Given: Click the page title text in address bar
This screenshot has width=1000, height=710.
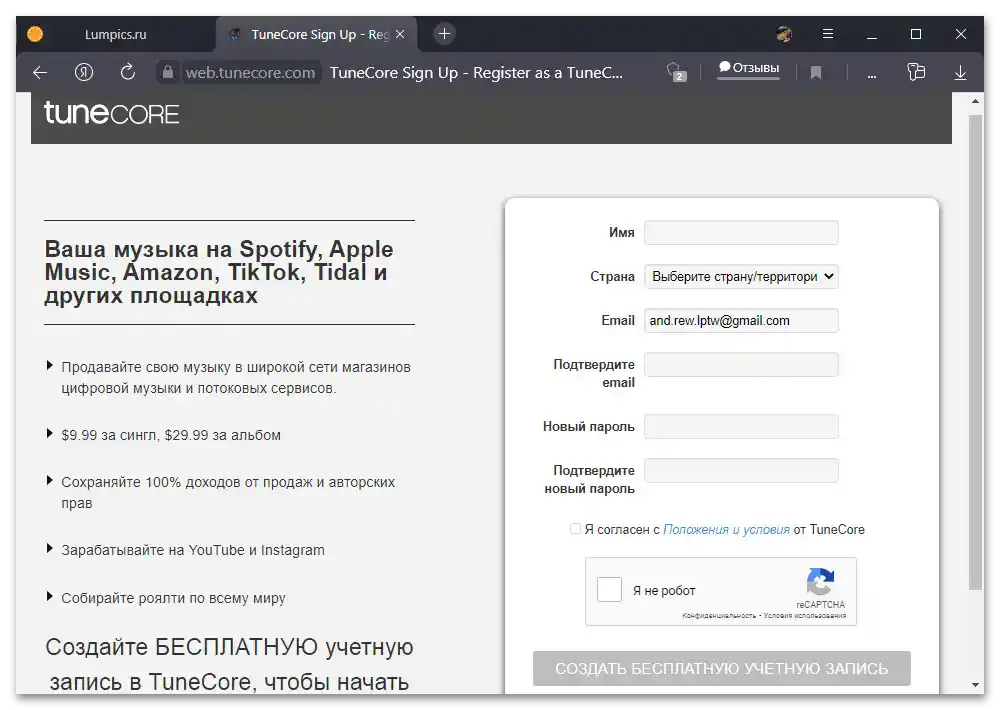Looking at the screenshot, I should click(476, 73).
